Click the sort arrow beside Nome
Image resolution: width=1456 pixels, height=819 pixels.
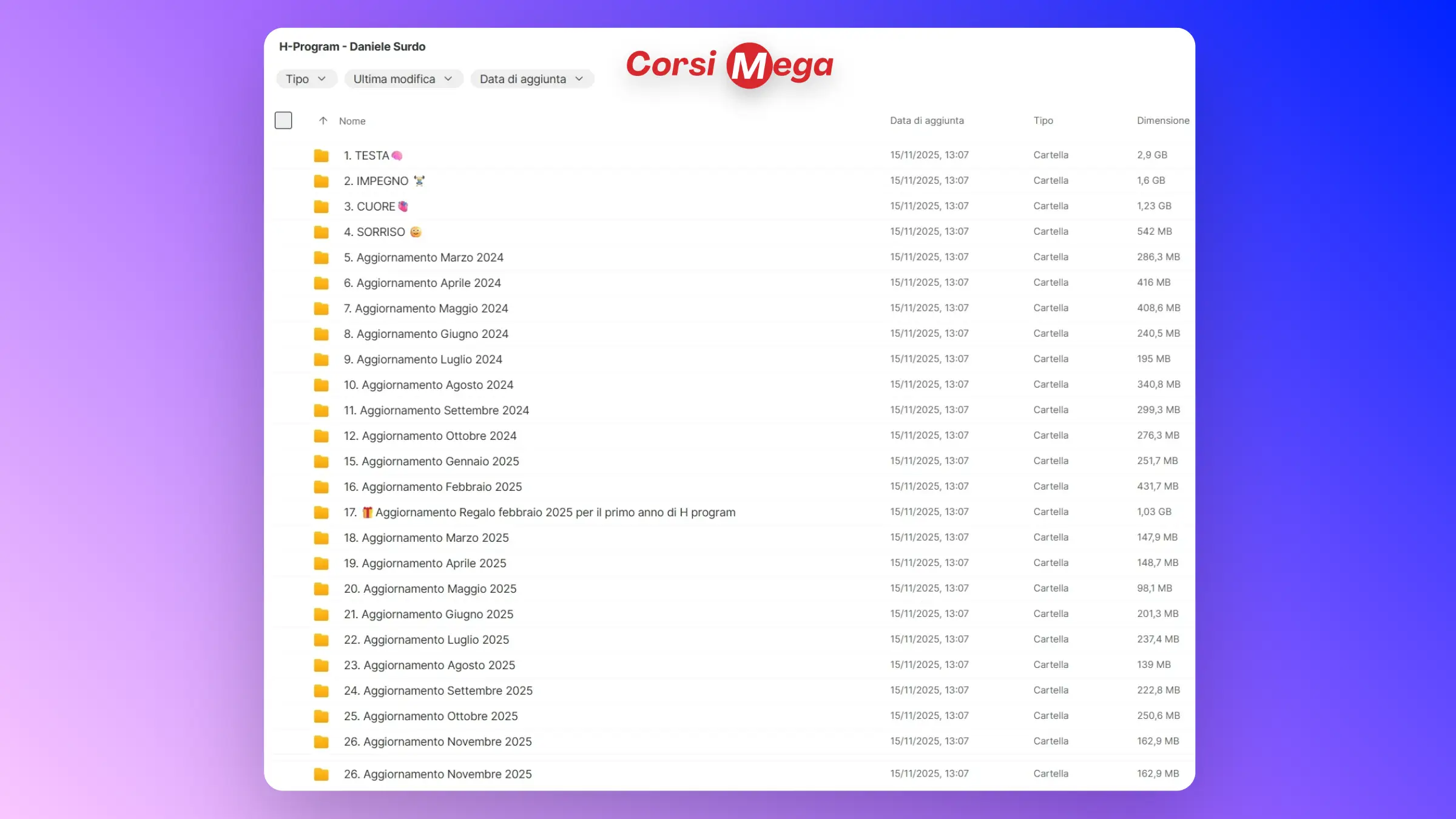[x=323, y=121]
